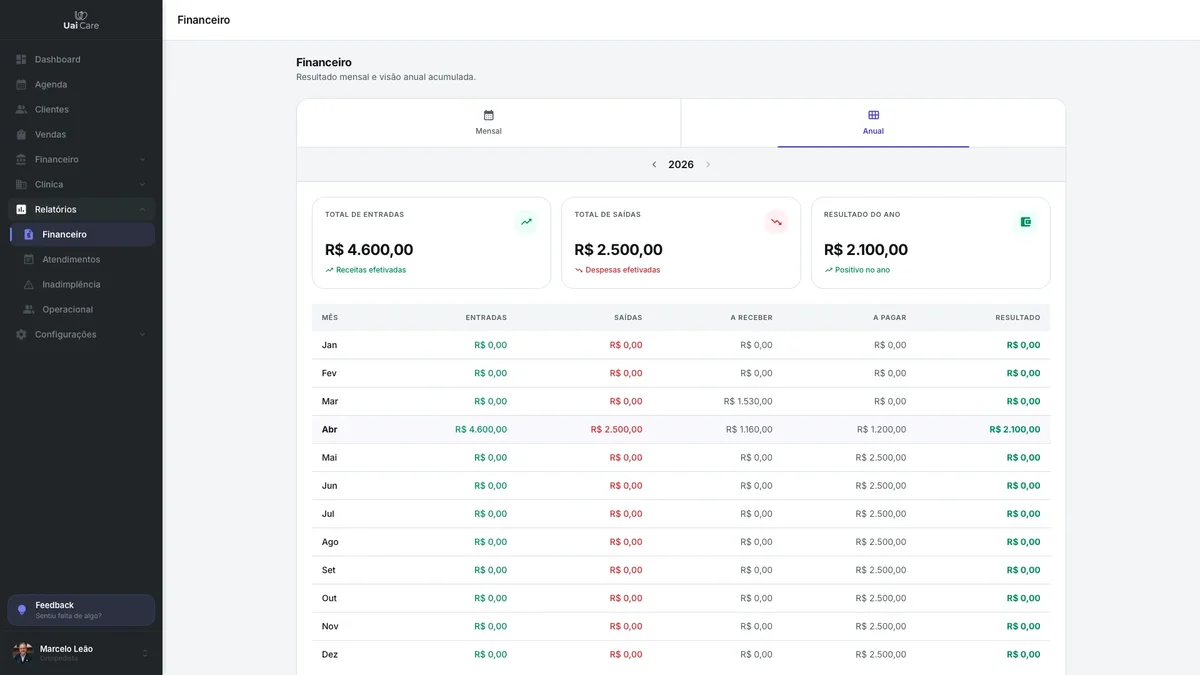Switch to the Mensal tab
Viewport: 1200px width, 675px height.
coord(489,123)
